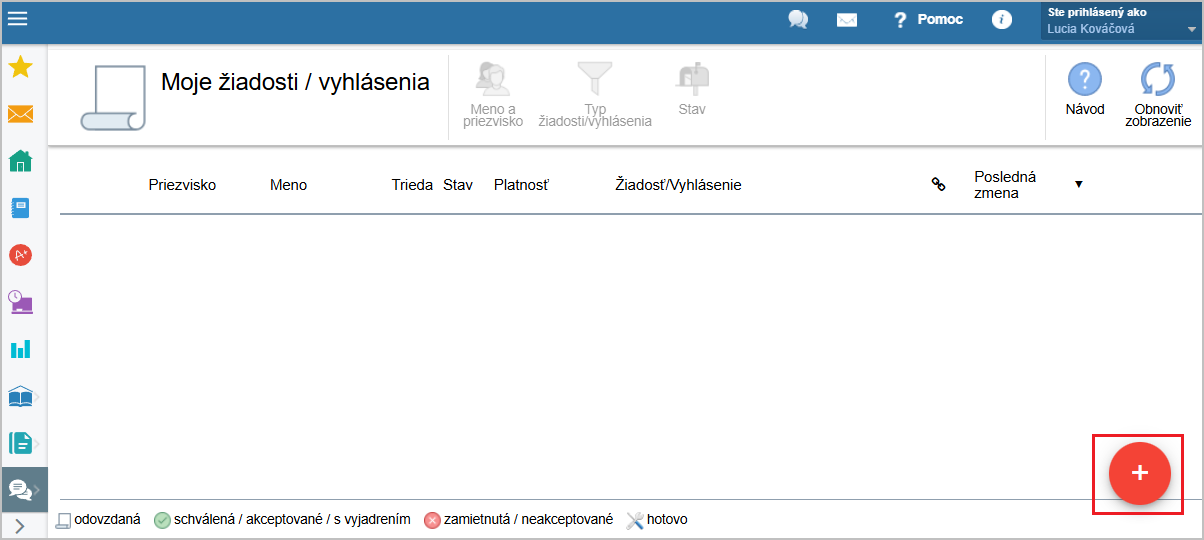Click the Pomoc help link
The image size is (1204, 540).
pyautogui.click(x=929, y=19)
